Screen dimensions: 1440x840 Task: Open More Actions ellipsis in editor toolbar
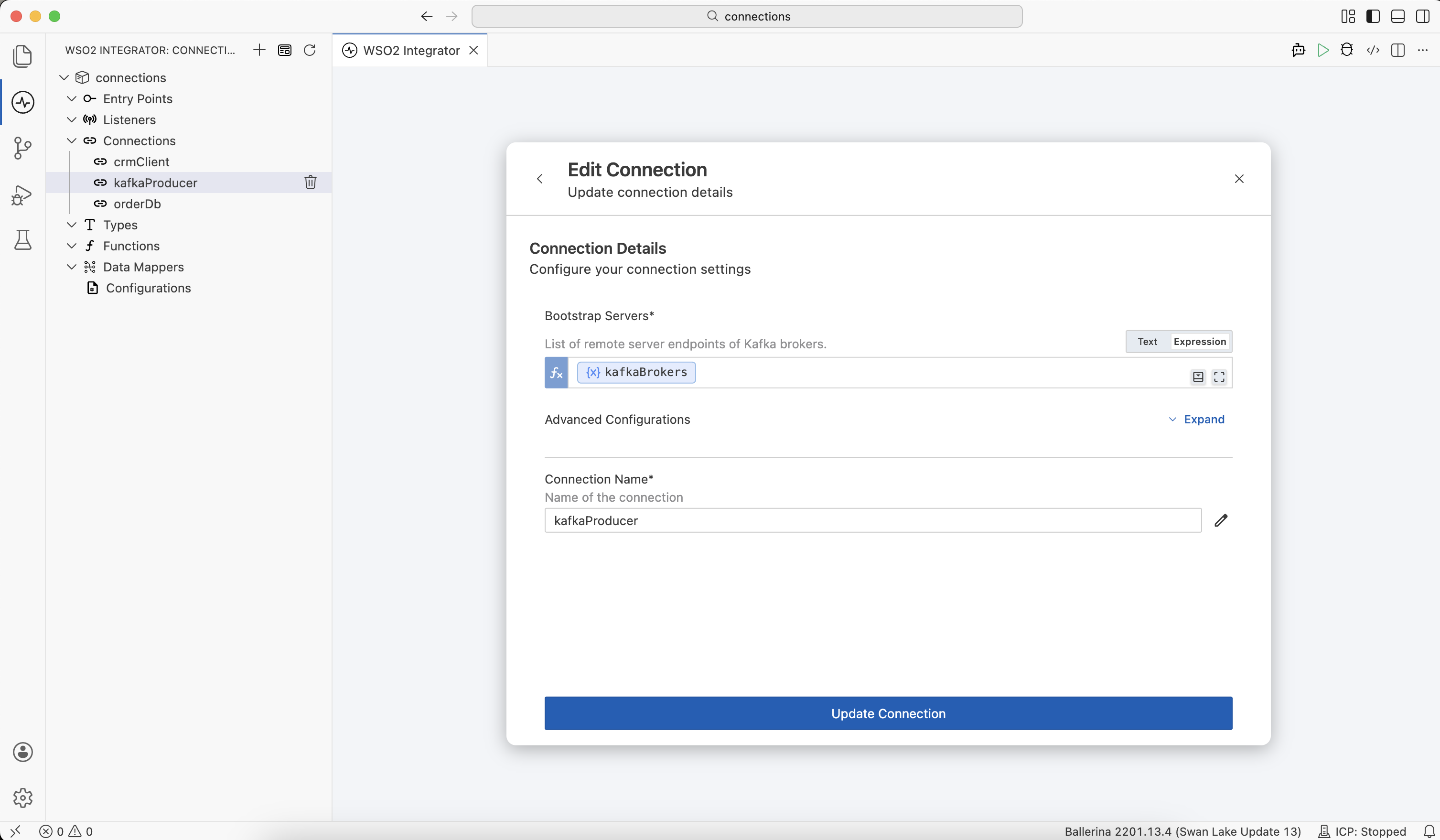1423,50
